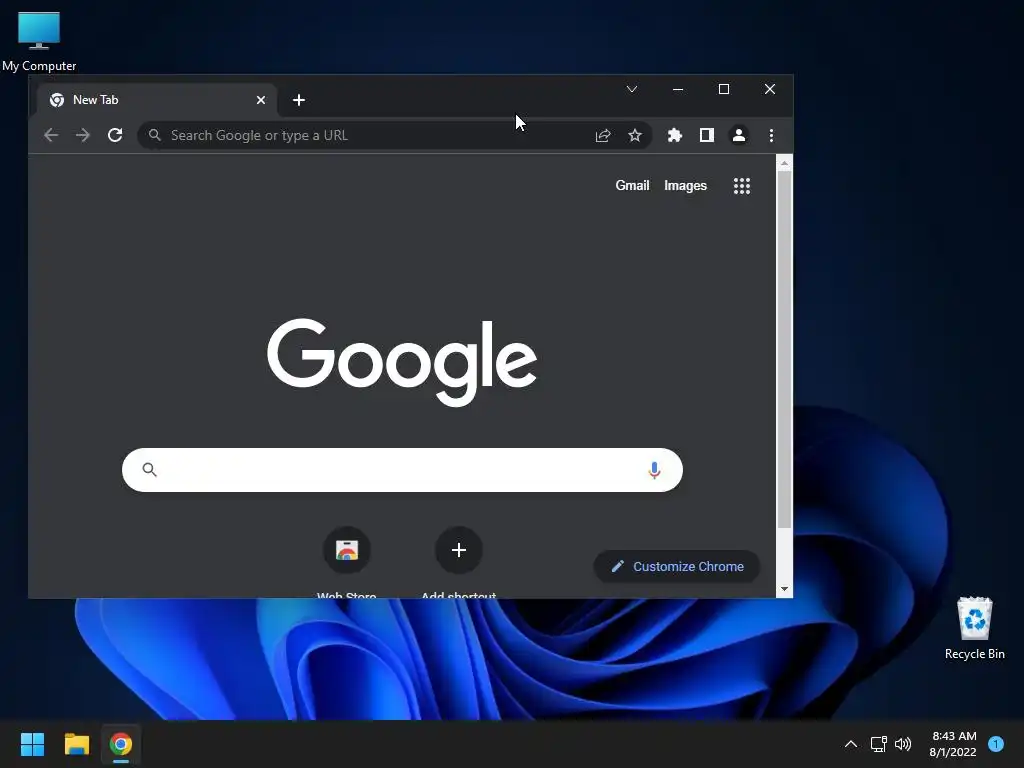Viewport: 1024px width, 768px height.
Task: Open a new tab with plus button
Action: point(299,100)
